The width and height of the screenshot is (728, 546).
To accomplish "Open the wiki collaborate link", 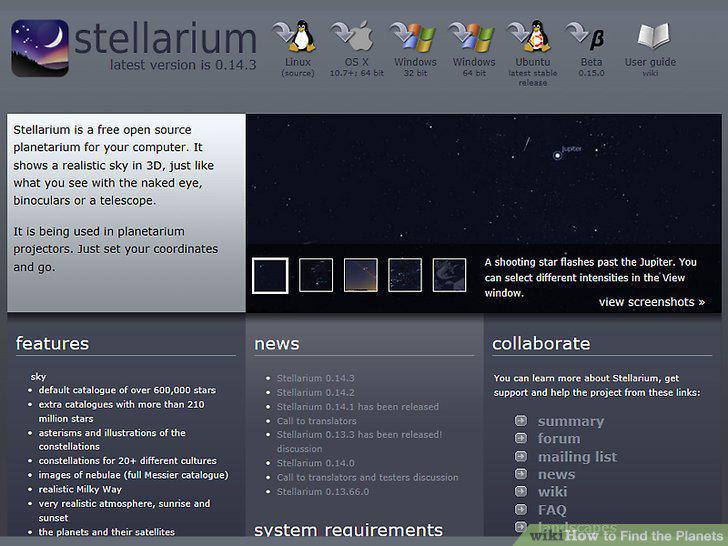I will 552,492.
